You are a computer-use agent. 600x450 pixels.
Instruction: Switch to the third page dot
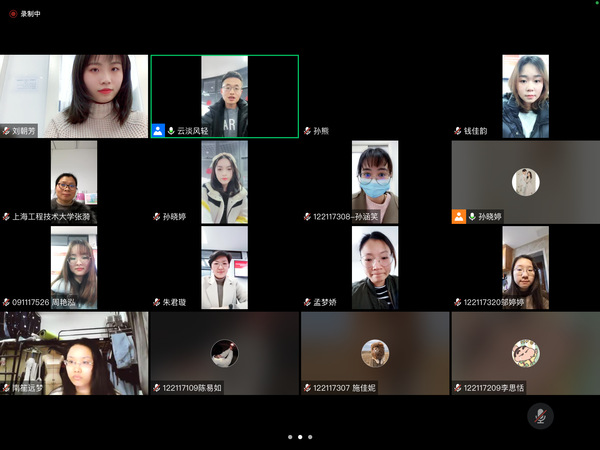pos(310,437)
